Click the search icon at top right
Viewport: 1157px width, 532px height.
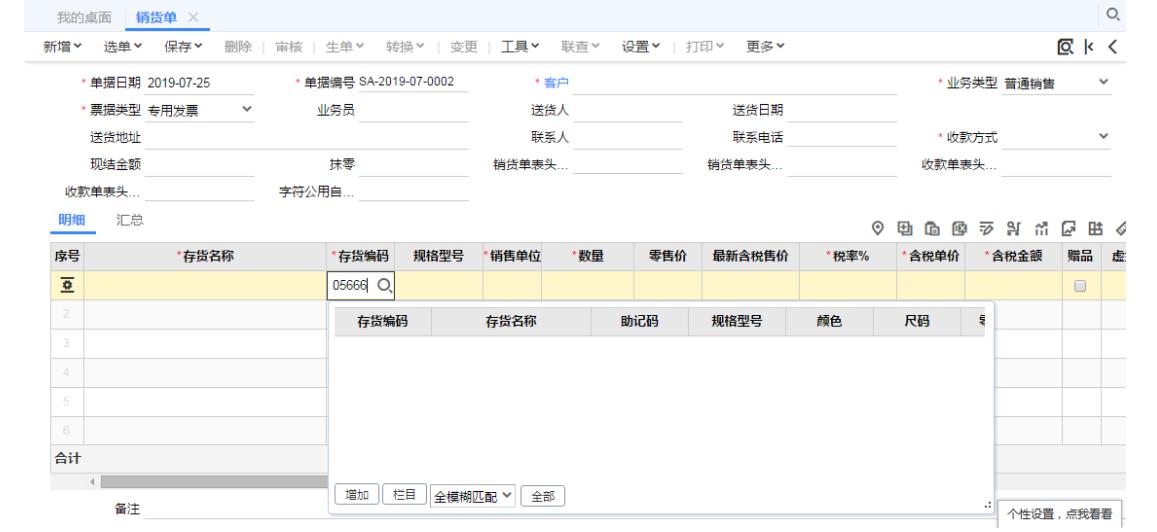(1142, 14)
